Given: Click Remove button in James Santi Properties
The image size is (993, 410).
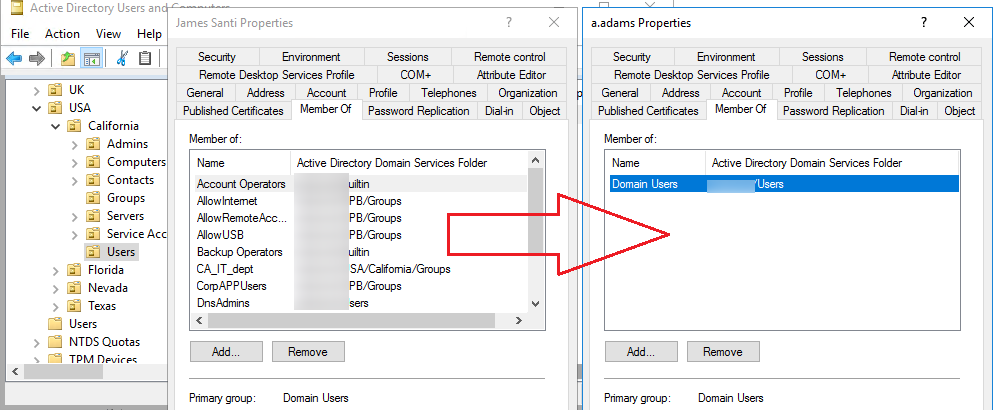Looking at the screenshot, I should point(308,352).
